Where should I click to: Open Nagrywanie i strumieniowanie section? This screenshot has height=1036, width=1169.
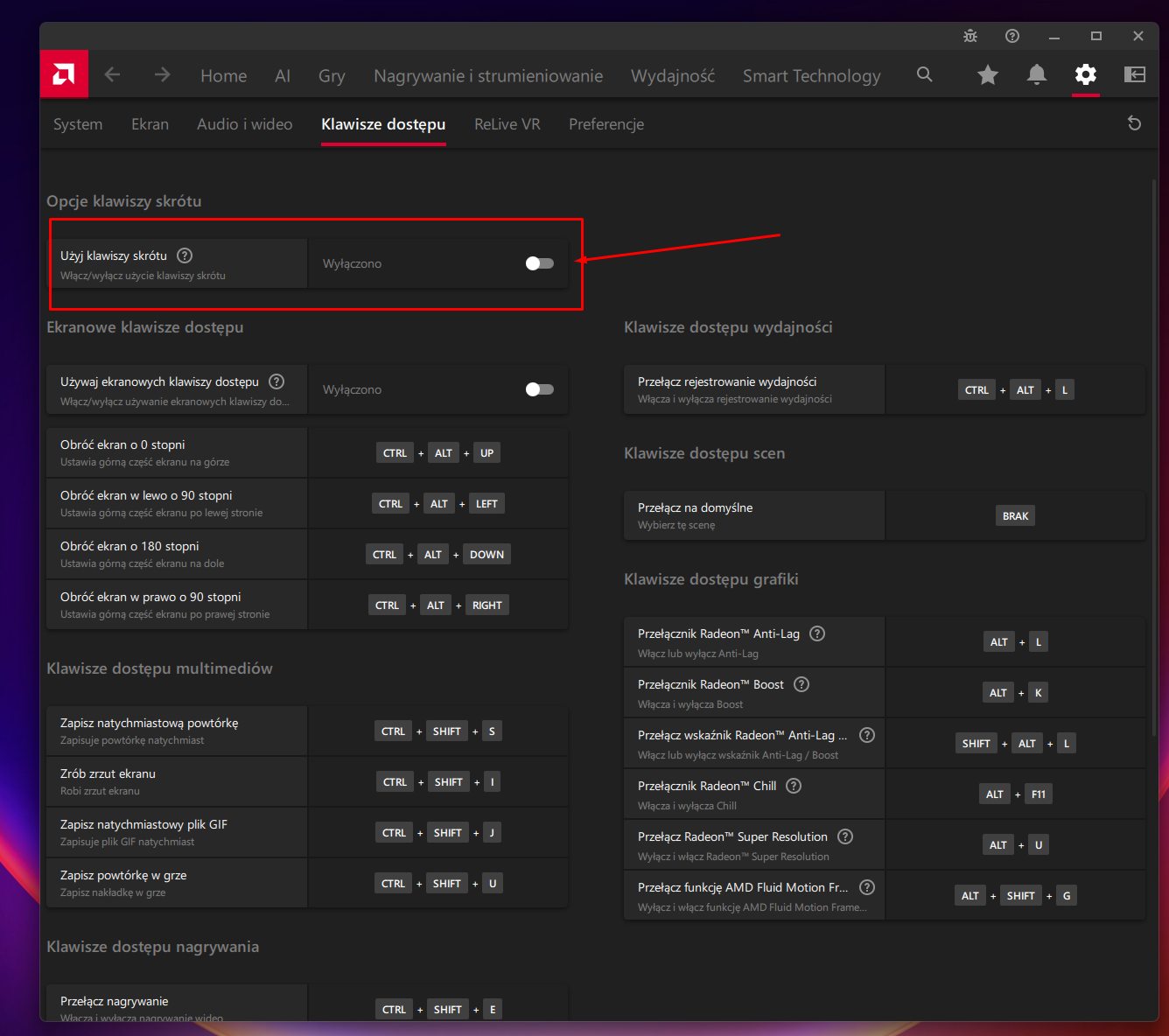488,76
